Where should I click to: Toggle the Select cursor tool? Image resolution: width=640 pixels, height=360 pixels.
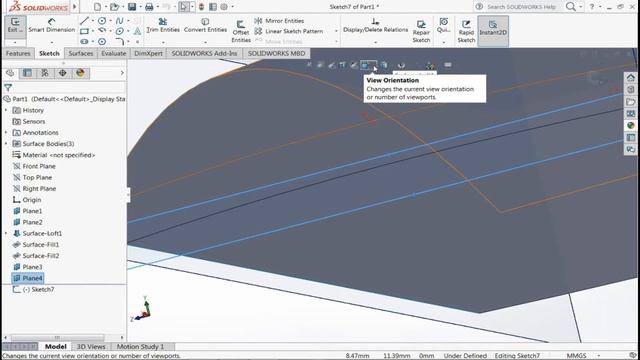pos(183,7)
